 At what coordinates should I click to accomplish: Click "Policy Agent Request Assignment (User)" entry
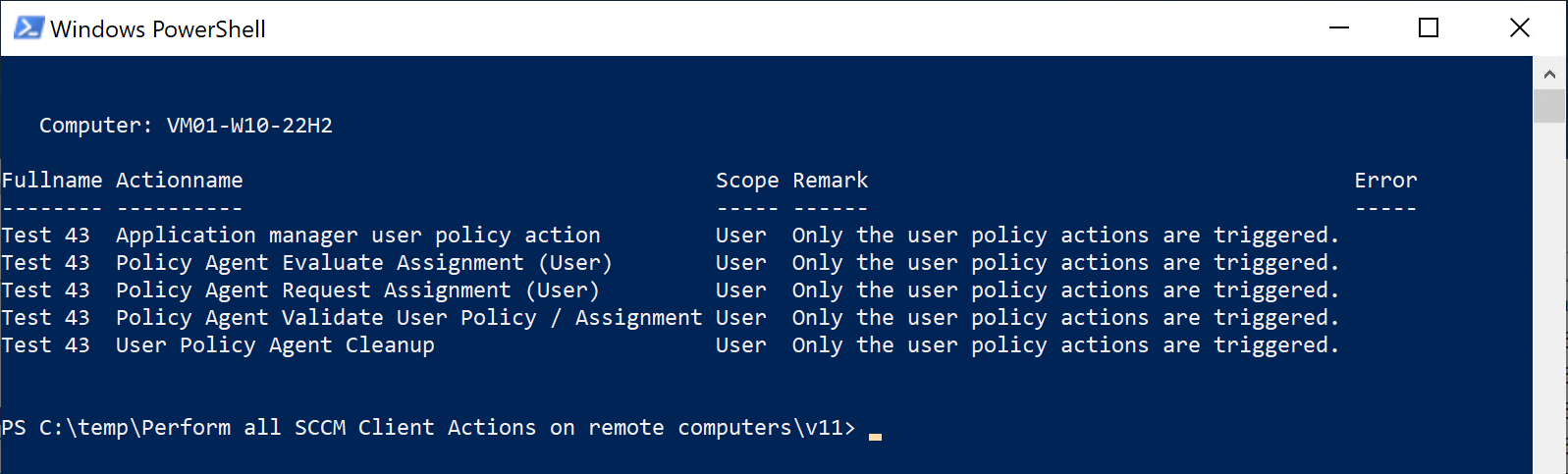[x=357, y=290]
